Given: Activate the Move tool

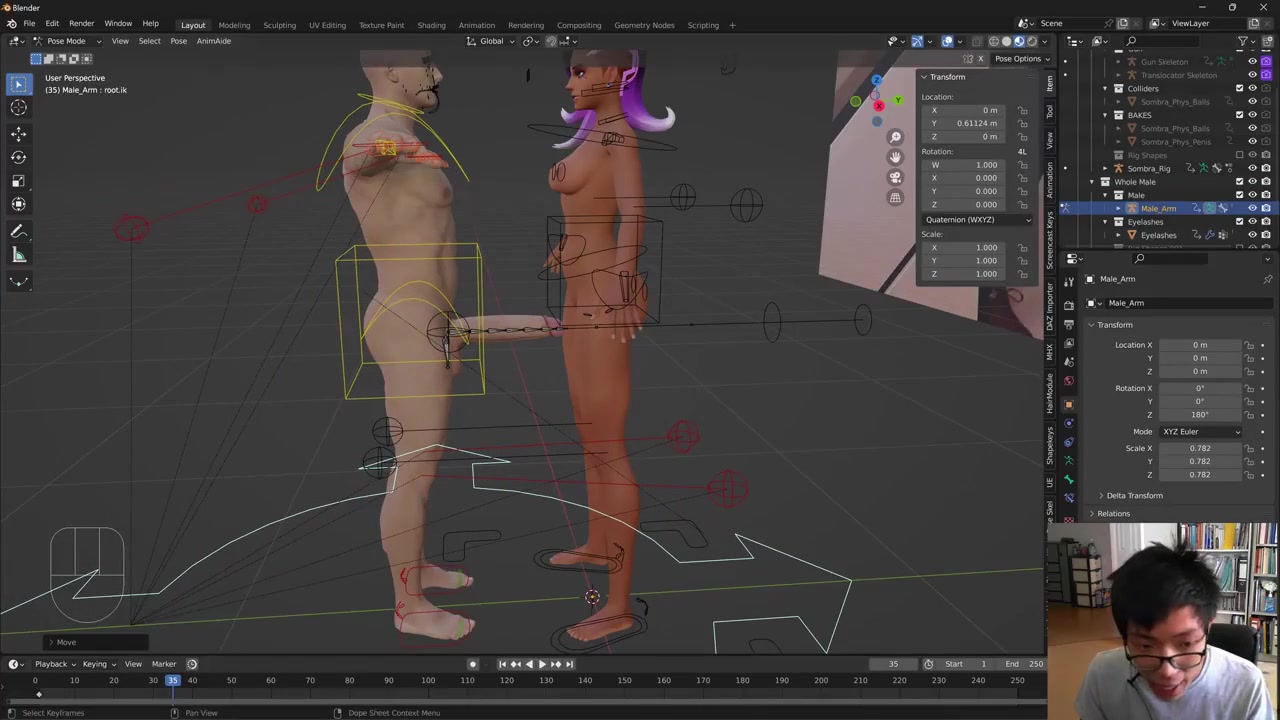Looking at the screenshot, I should 18,133.
